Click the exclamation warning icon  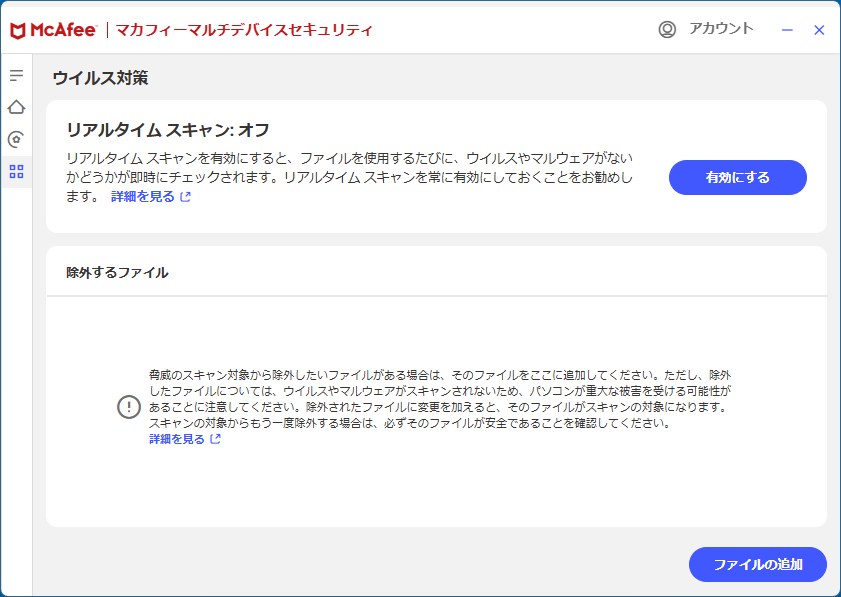129,407
